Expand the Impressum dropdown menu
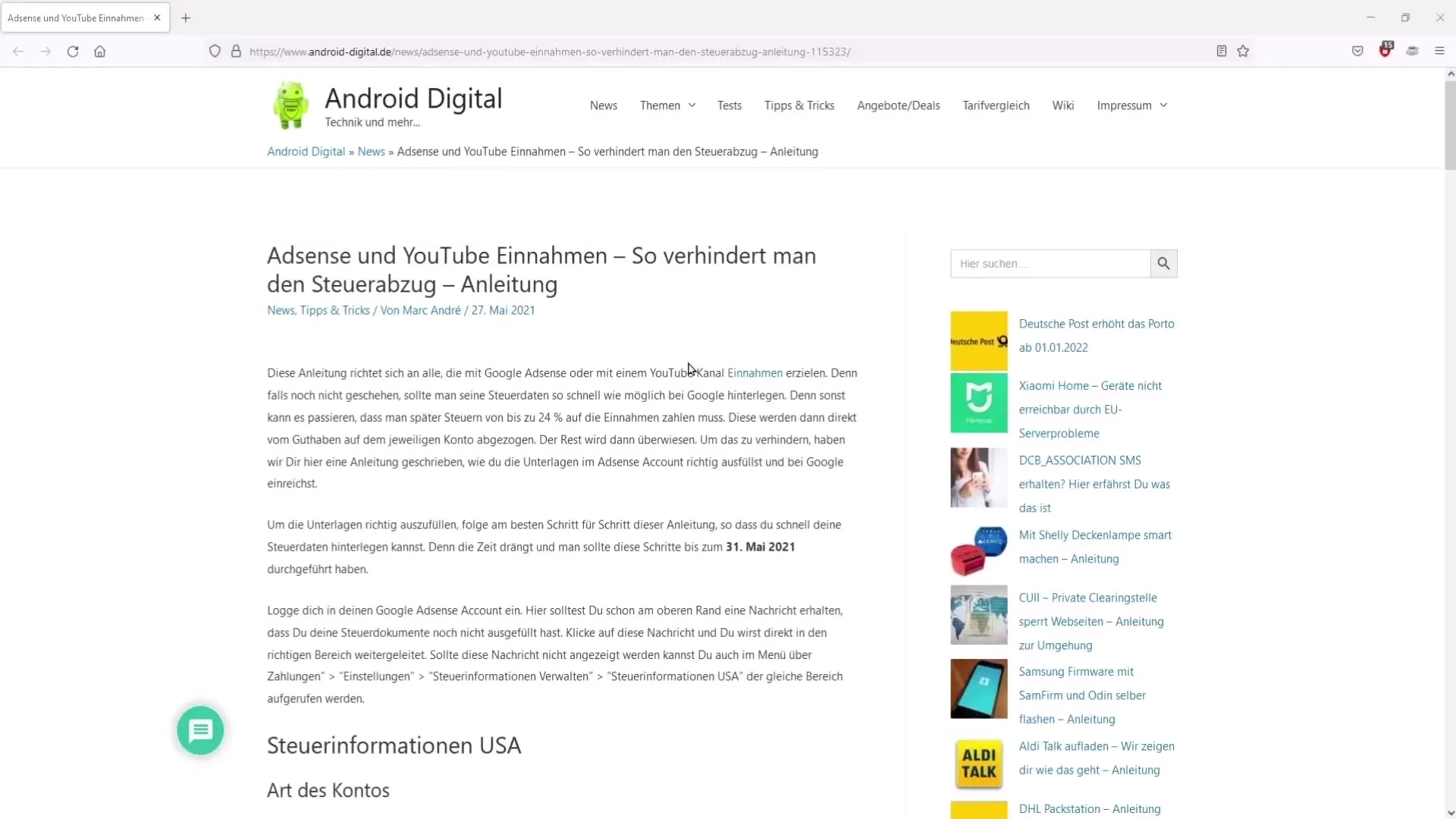 [1163, 104]
